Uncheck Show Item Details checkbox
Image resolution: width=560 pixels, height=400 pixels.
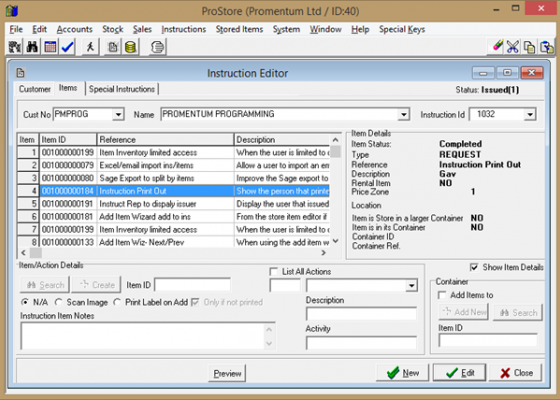474,267
